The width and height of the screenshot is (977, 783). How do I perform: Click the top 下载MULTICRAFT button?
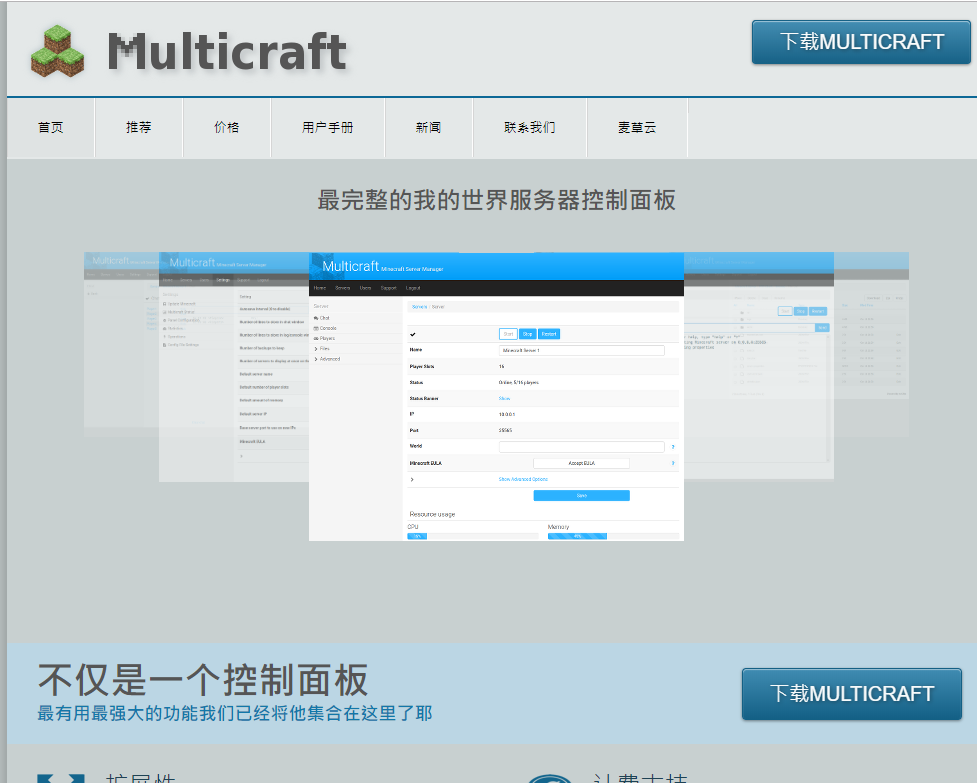click(x=861, y=42)
